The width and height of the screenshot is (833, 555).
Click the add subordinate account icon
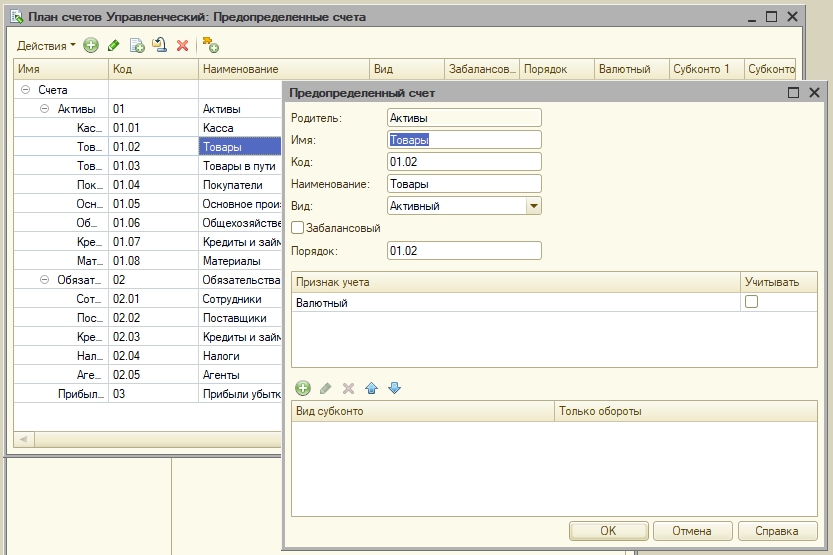point(210,45)
